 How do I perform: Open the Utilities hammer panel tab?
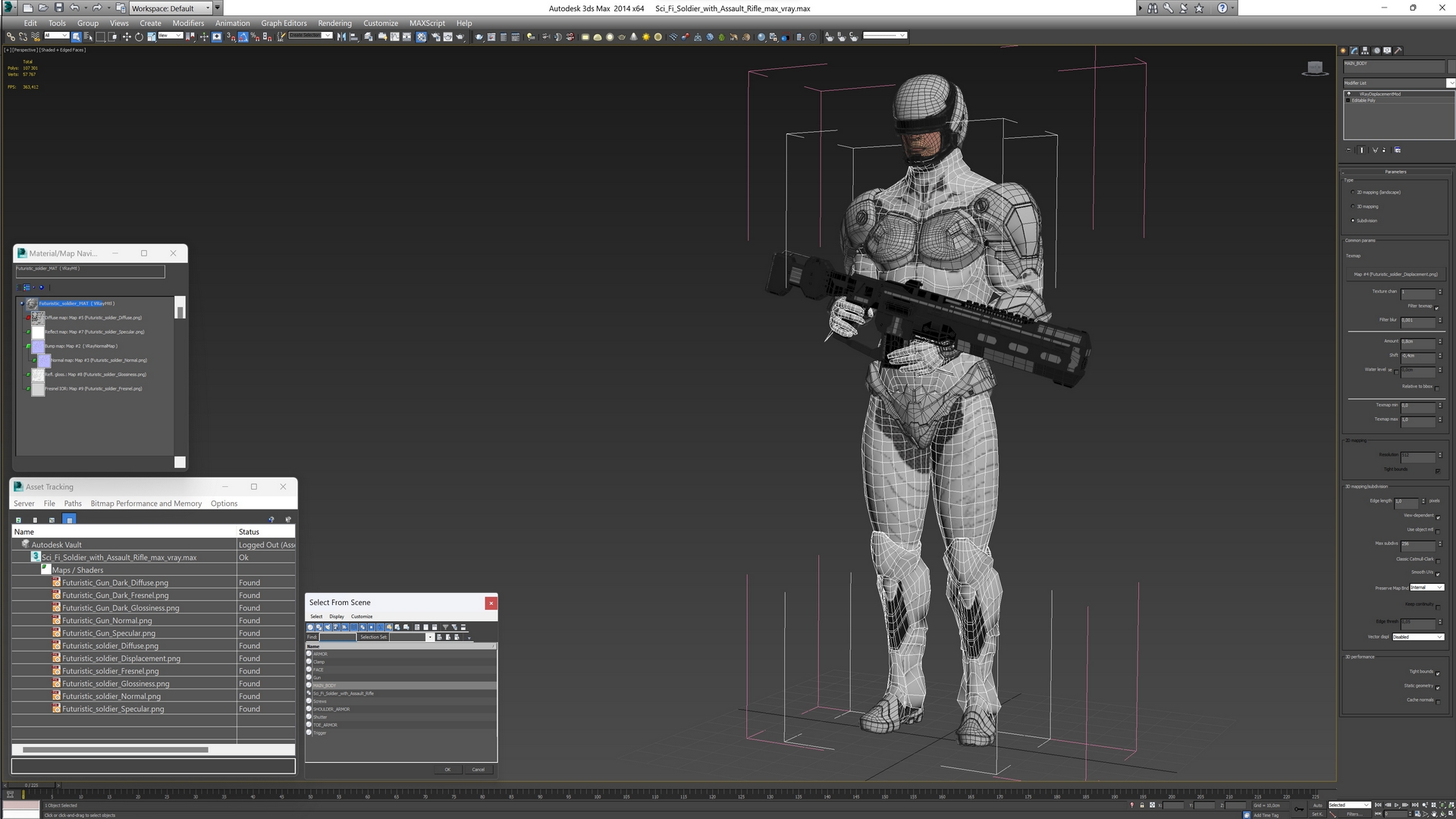[x=1398, y=51]
